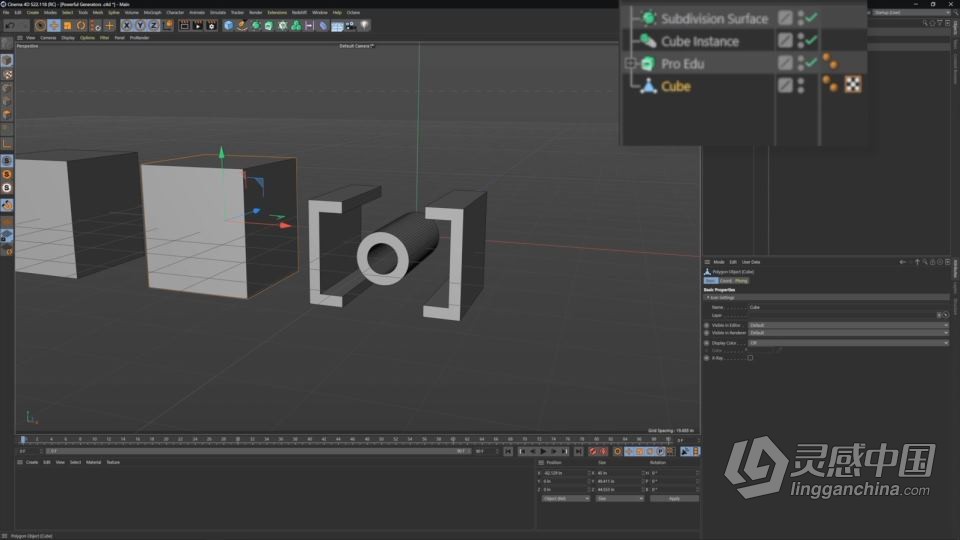Switch to Phong tab in Attributes

(x=741, y=280)
